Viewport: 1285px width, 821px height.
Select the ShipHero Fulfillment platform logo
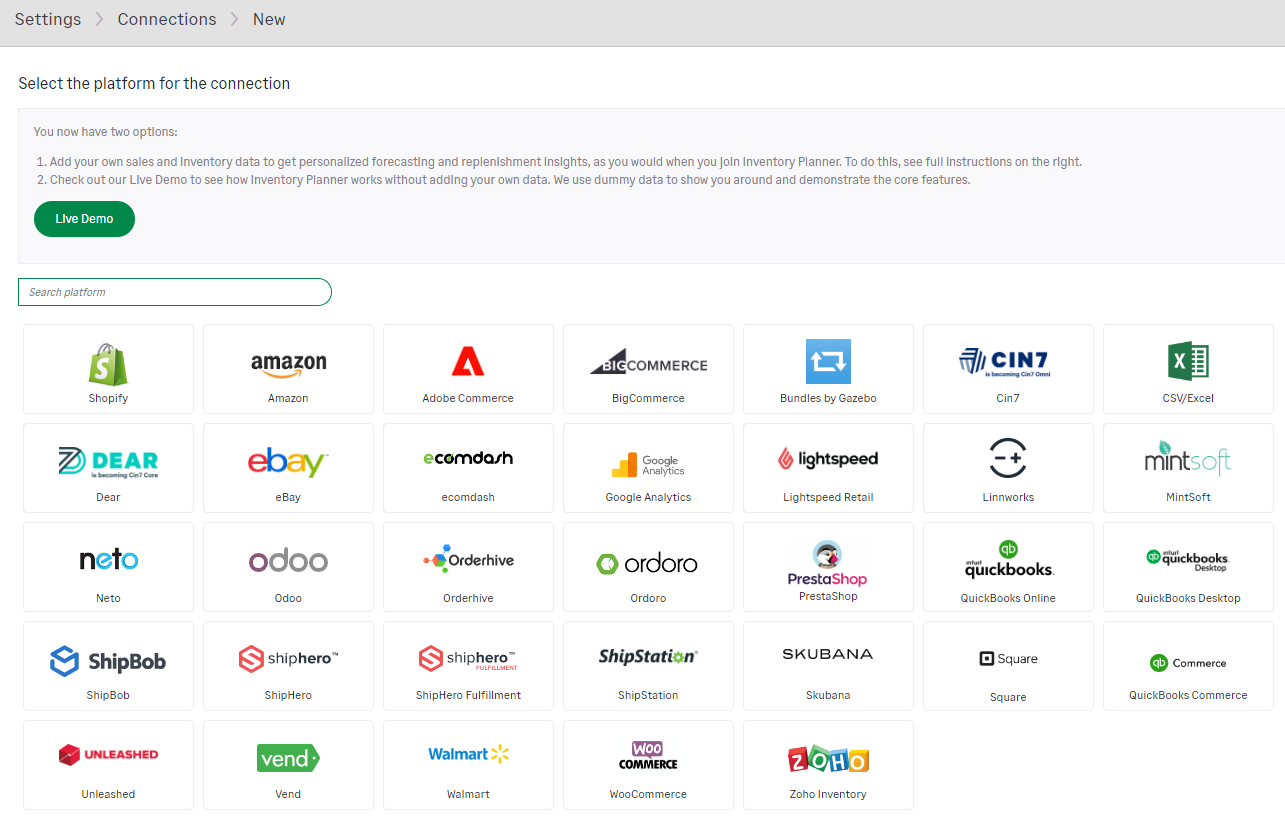[468, 659]
